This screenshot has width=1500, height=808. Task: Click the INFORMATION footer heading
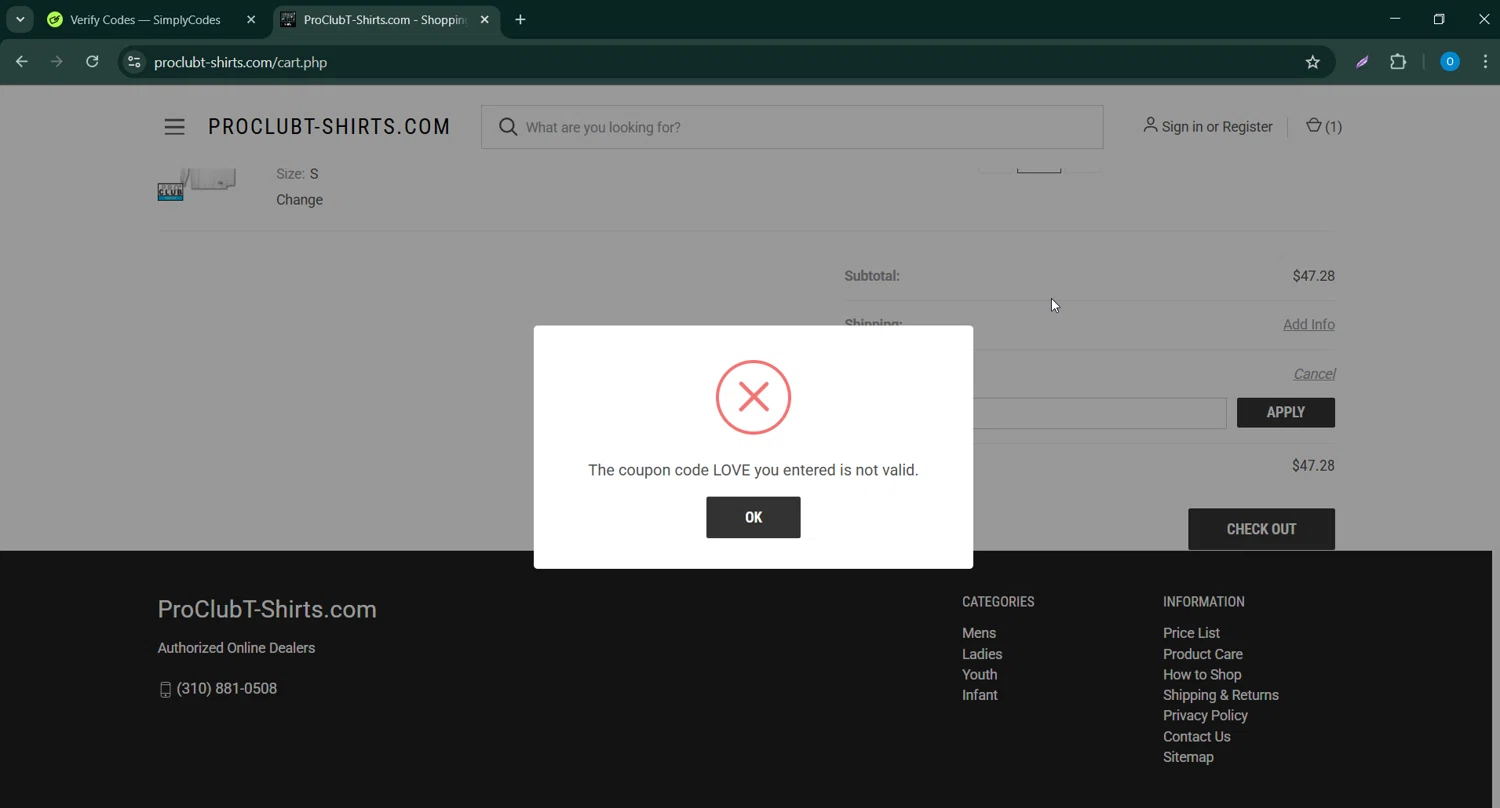point(1204,602)
